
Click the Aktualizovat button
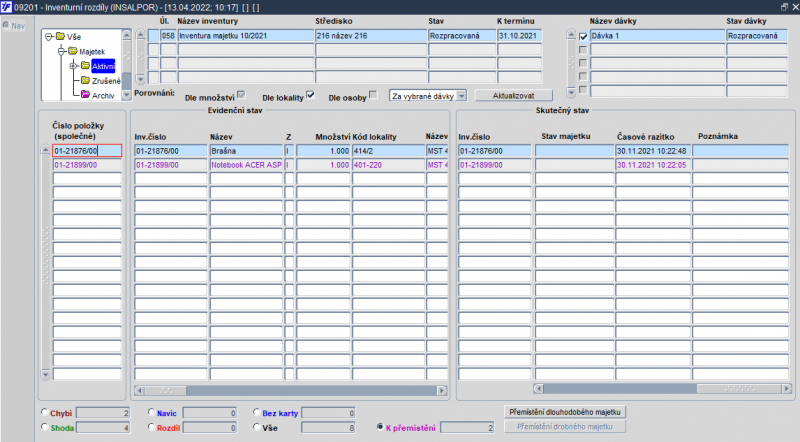(513, 95)
